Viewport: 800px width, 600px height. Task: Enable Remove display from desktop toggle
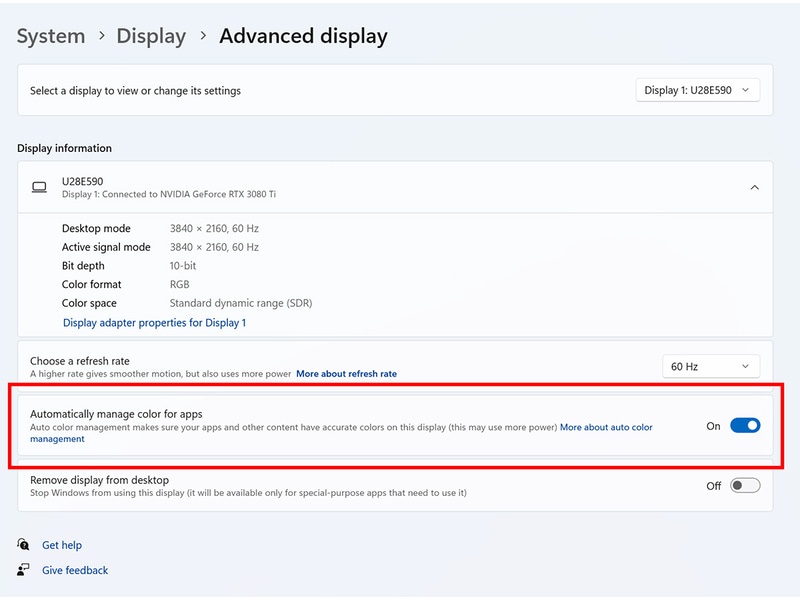745,486
